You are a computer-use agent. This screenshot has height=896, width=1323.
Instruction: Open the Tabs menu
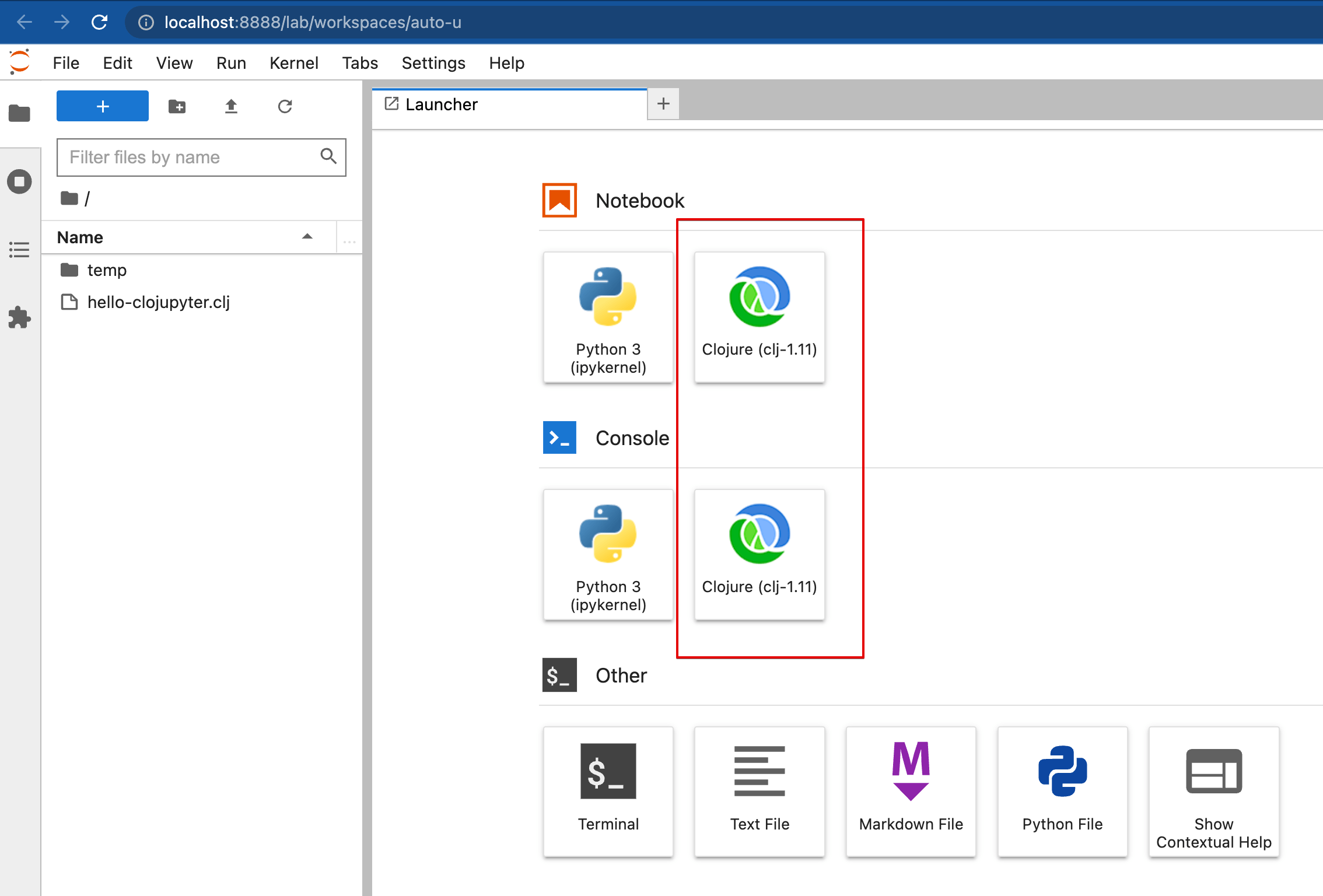pyautogui.click(x=360, y=63)
